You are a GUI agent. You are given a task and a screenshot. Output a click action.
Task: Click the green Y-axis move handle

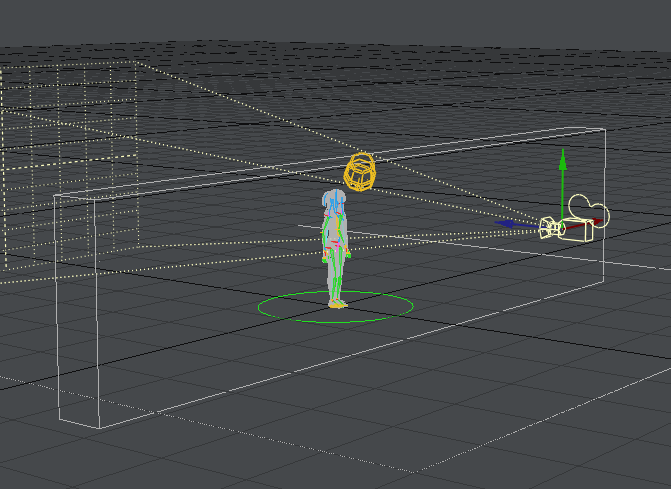pos(563,161)
